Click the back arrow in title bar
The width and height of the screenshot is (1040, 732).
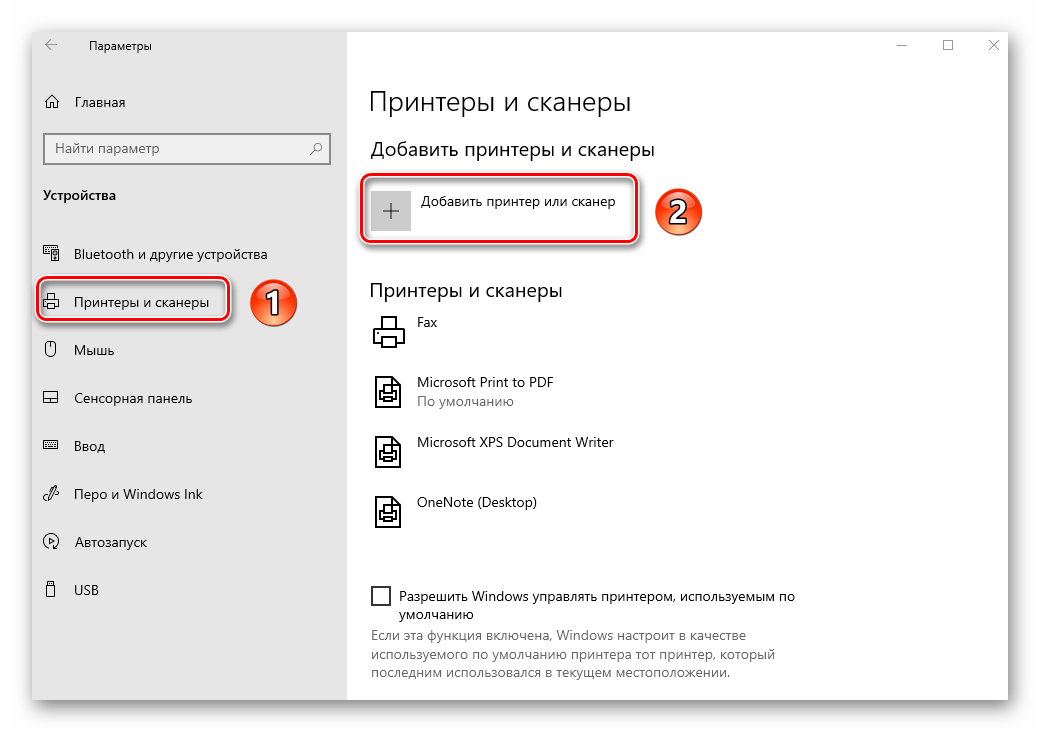coord(51,46)
